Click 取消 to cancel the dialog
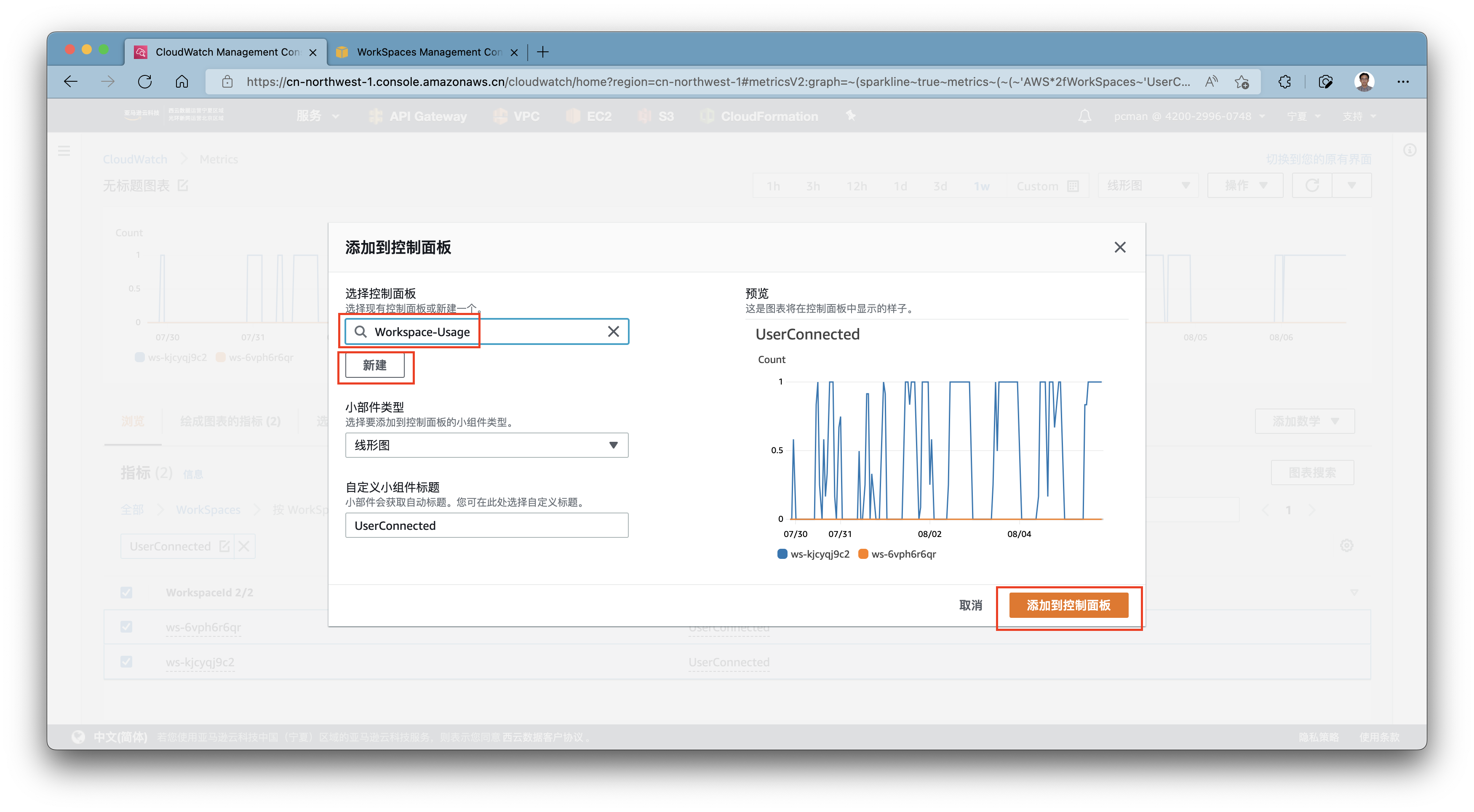The image size is (1474, 812). click(970, 606)
